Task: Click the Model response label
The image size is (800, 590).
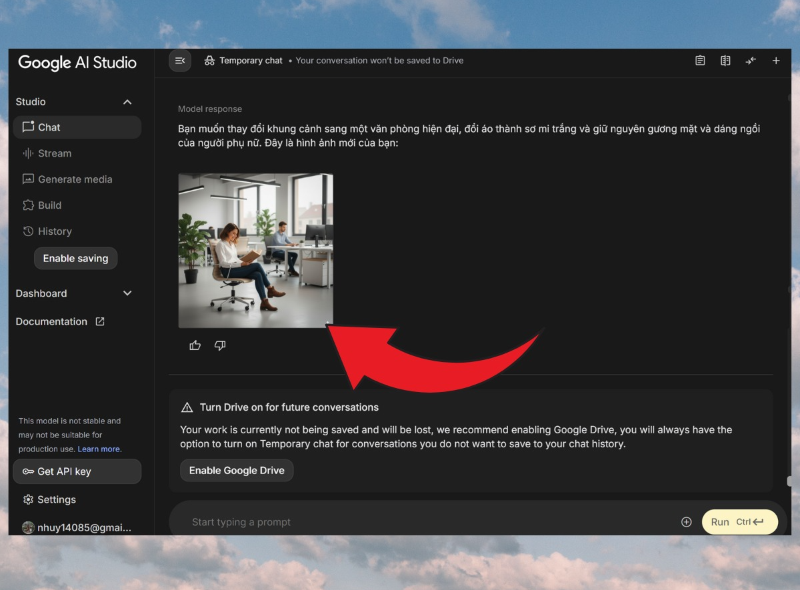Action: click(210, 109)
